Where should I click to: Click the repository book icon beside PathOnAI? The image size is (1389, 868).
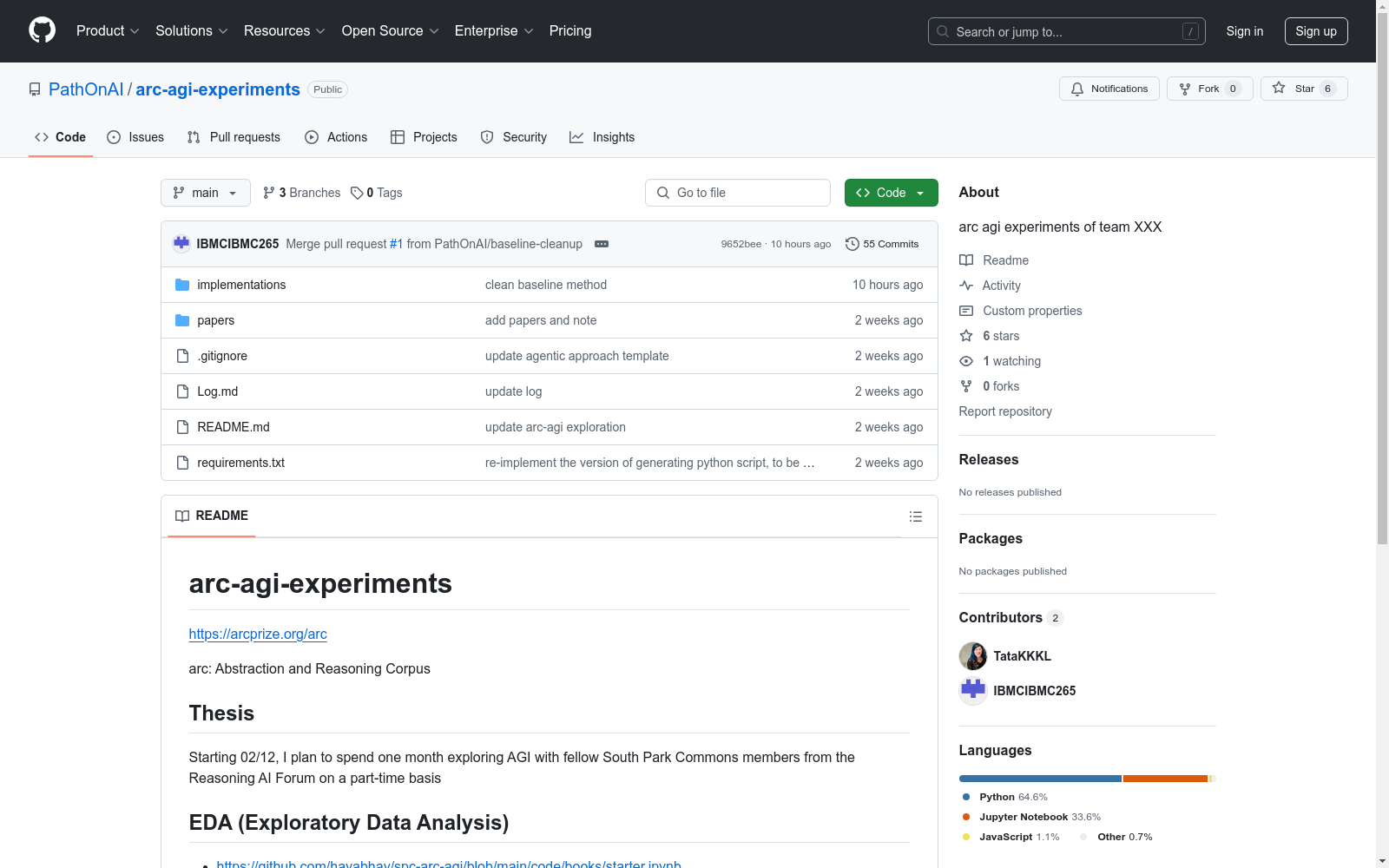[x=35, y=89]
